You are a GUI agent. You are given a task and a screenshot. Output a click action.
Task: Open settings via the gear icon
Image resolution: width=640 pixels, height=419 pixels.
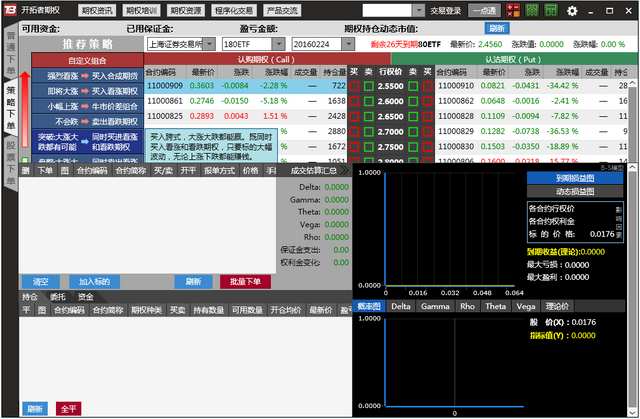572,11
